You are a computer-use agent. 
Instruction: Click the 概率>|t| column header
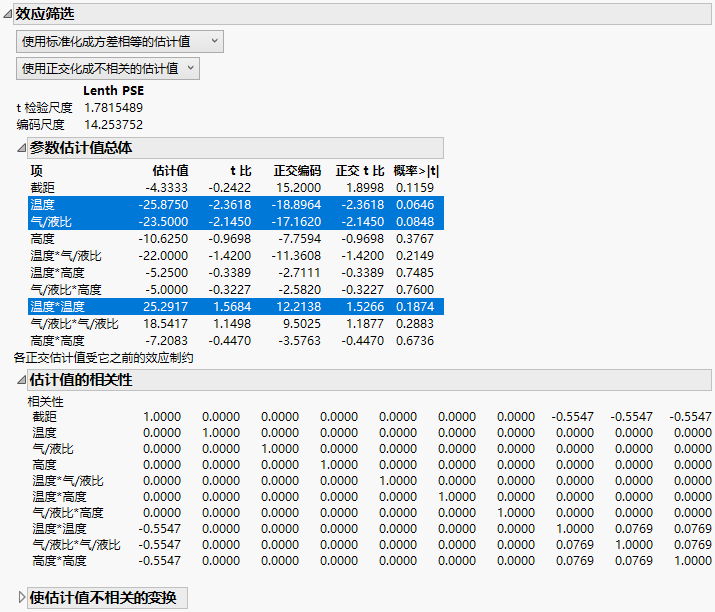416,171
